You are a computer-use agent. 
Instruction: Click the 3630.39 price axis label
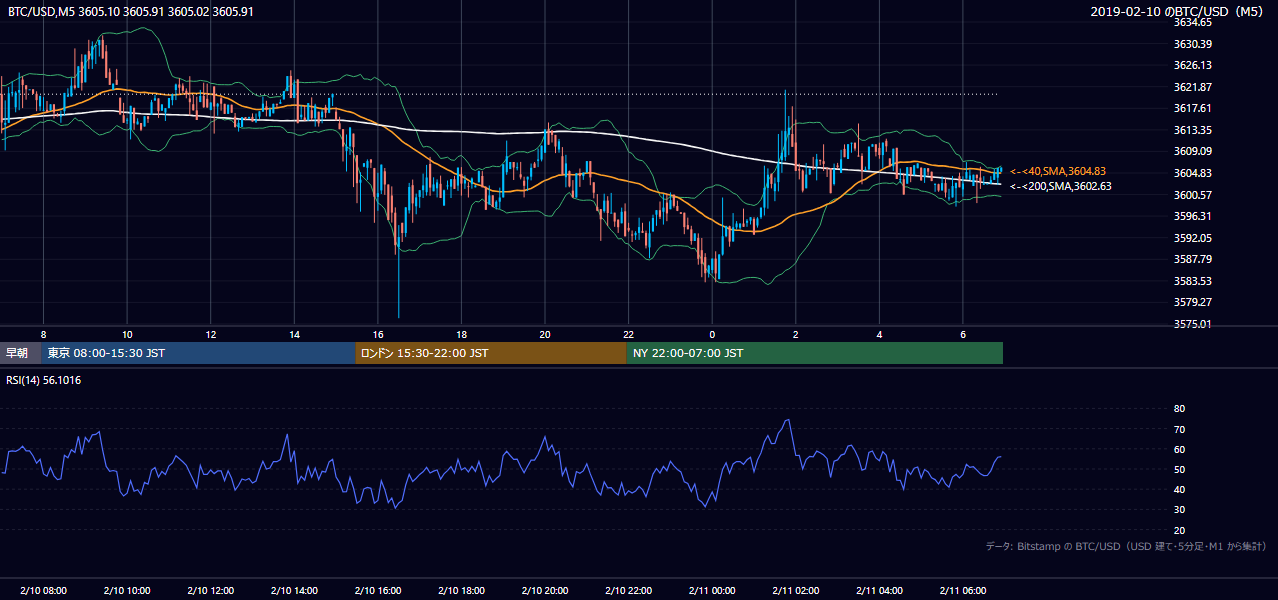(x=1193, y=44)
